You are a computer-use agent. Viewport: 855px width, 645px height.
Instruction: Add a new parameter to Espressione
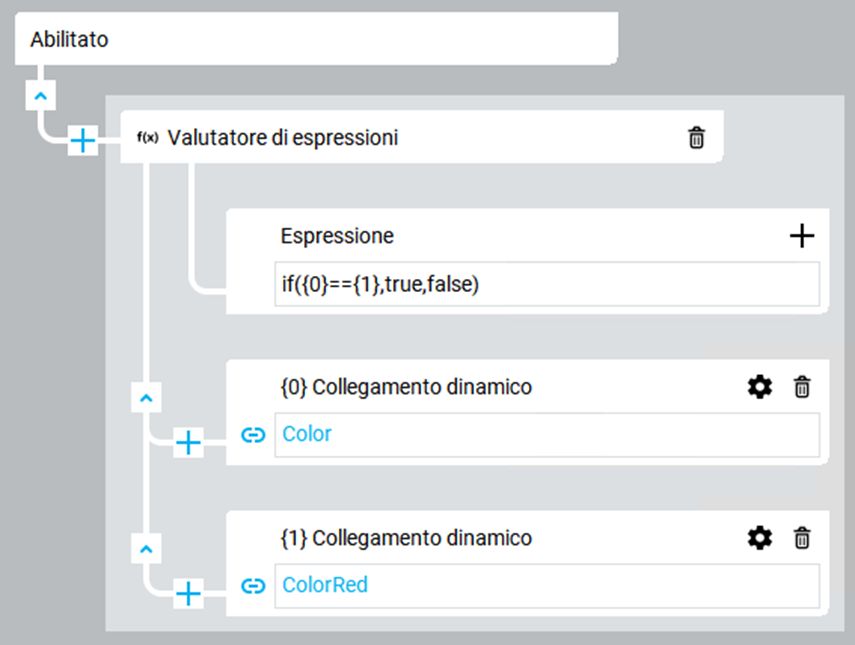(802, 236)
